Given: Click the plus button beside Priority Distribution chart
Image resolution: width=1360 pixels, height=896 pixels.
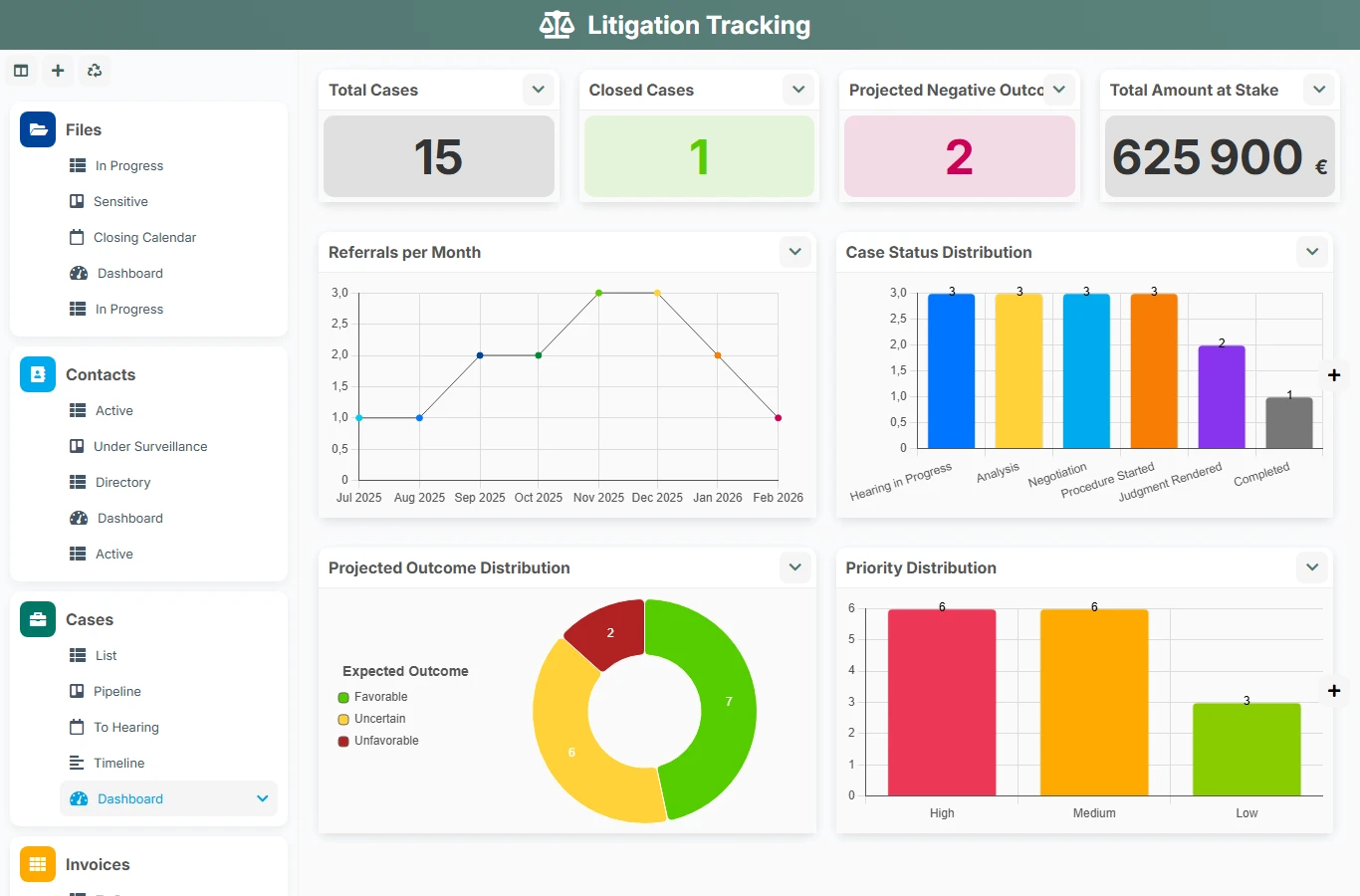Looking at the screenshot, I should click(x=1334, y=691).
